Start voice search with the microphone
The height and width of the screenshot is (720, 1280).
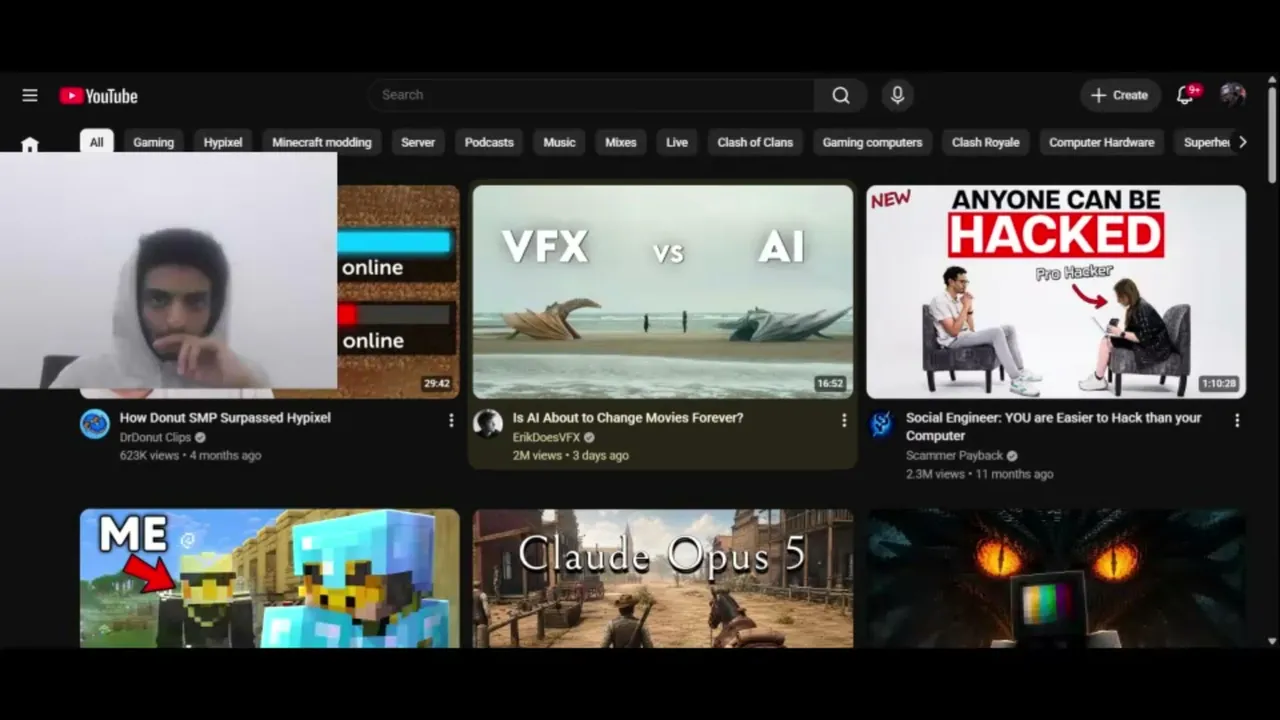(897, 95)
